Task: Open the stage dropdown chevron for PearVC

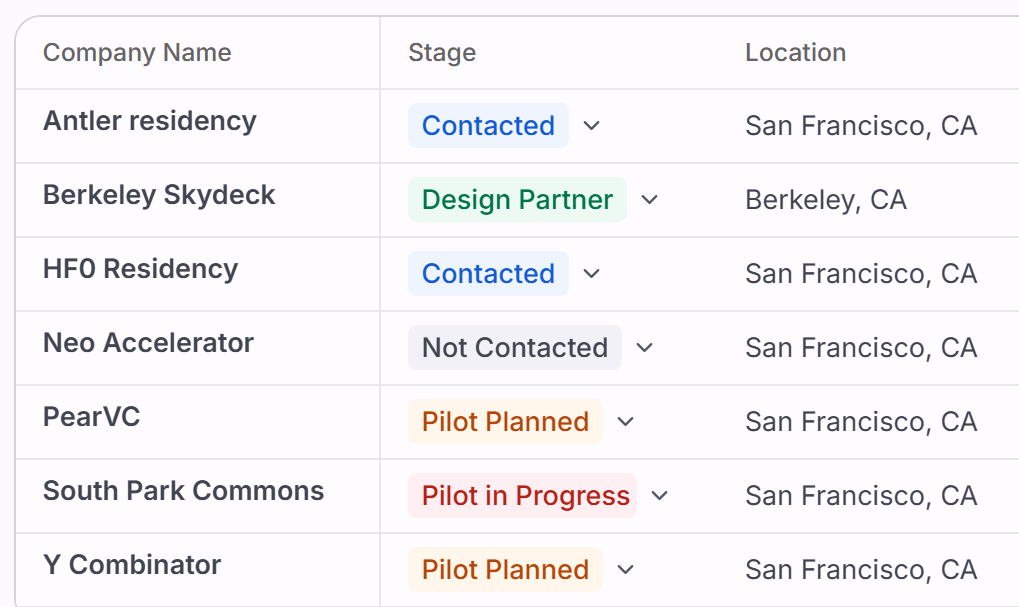Action: [x=625, y=422]
